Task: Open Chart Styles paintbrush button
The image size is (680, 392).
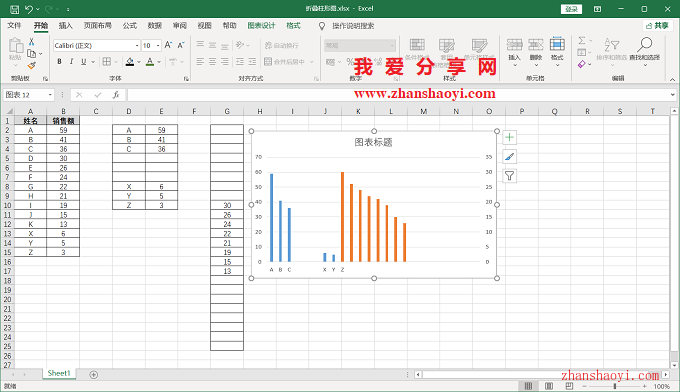Action: [510, 157]
